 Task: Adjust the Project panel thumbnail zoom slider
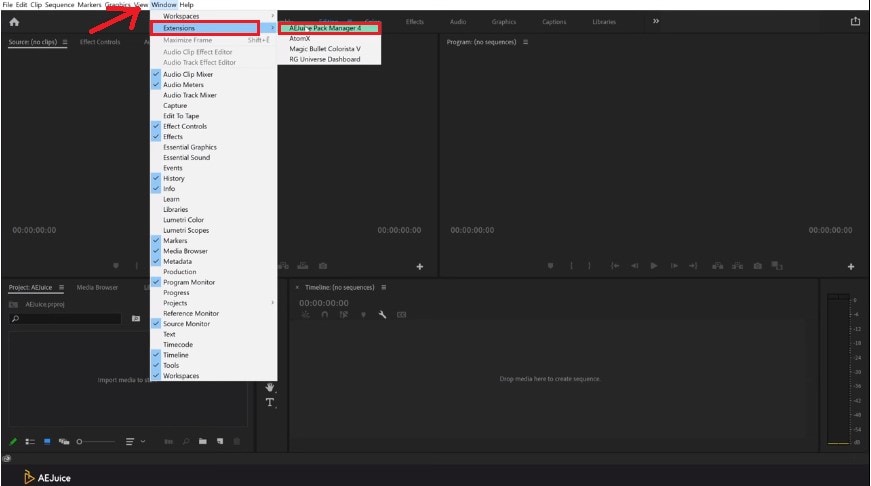click(x=96, y=442)
